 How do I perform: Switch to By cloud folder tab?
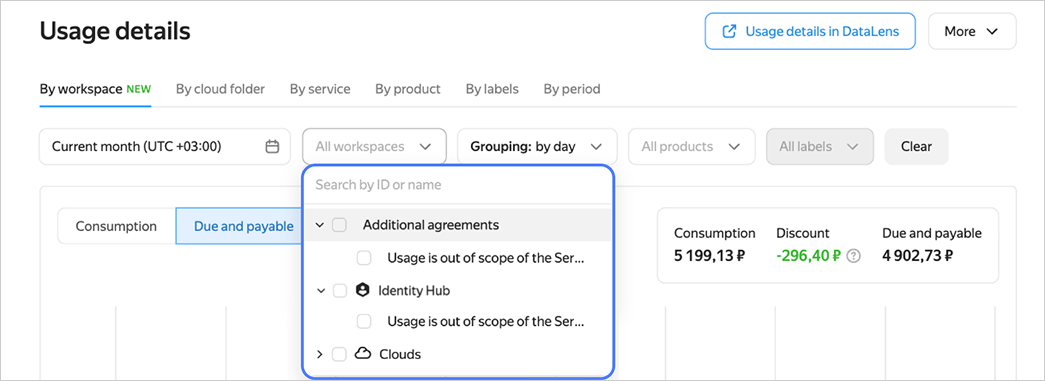(x=220, y=89)
